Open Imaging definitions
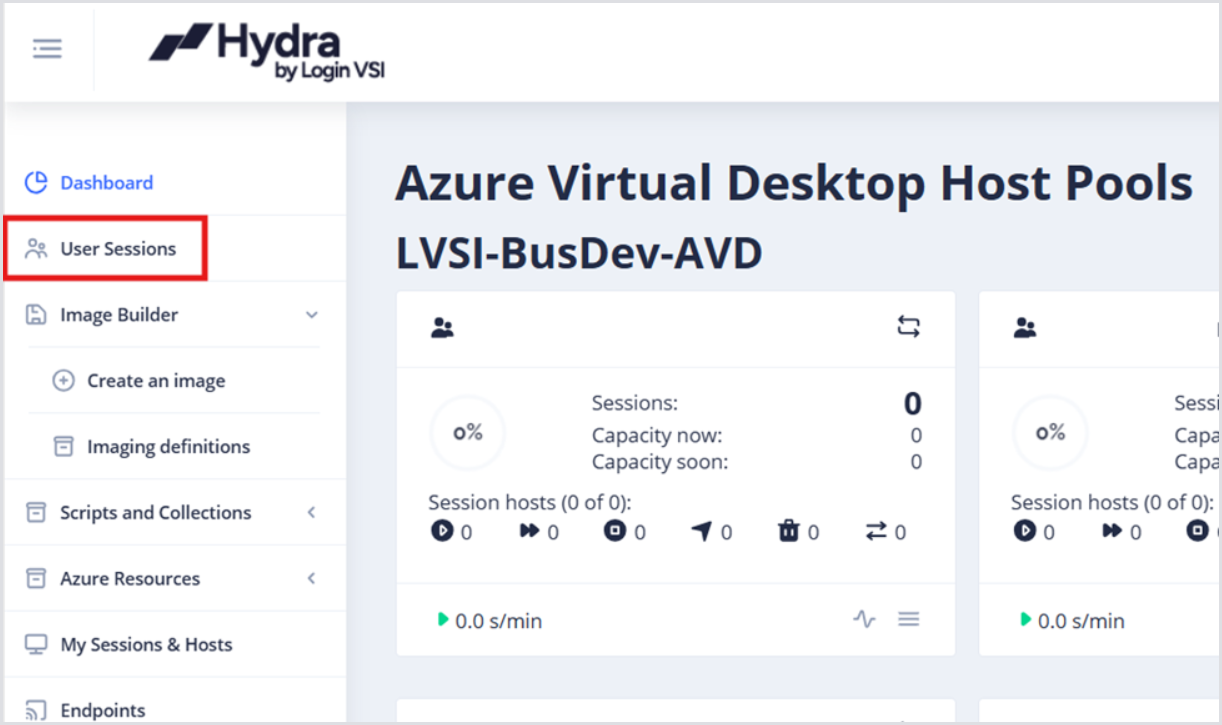 pyautogui.click(x=168, y=447)
